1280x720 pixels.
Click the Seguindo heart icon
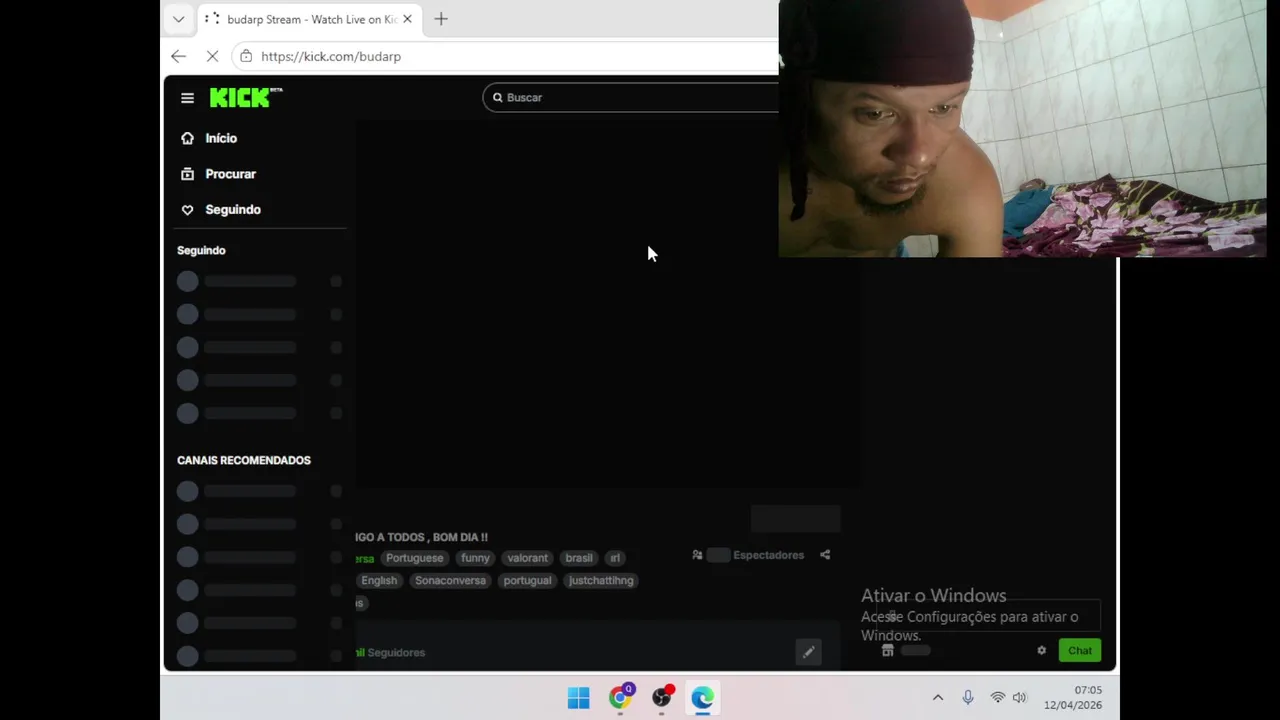[187, 210]
